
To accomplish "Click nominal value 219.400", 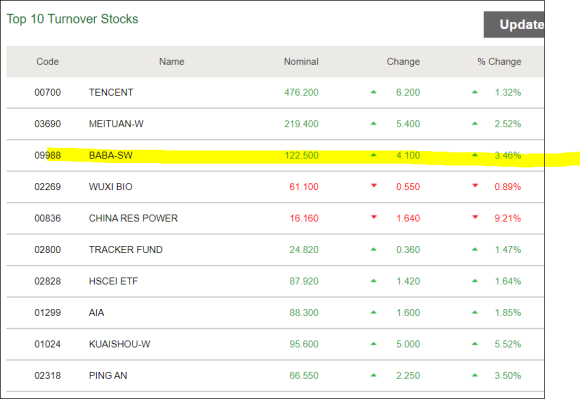I will pos(301,124).
